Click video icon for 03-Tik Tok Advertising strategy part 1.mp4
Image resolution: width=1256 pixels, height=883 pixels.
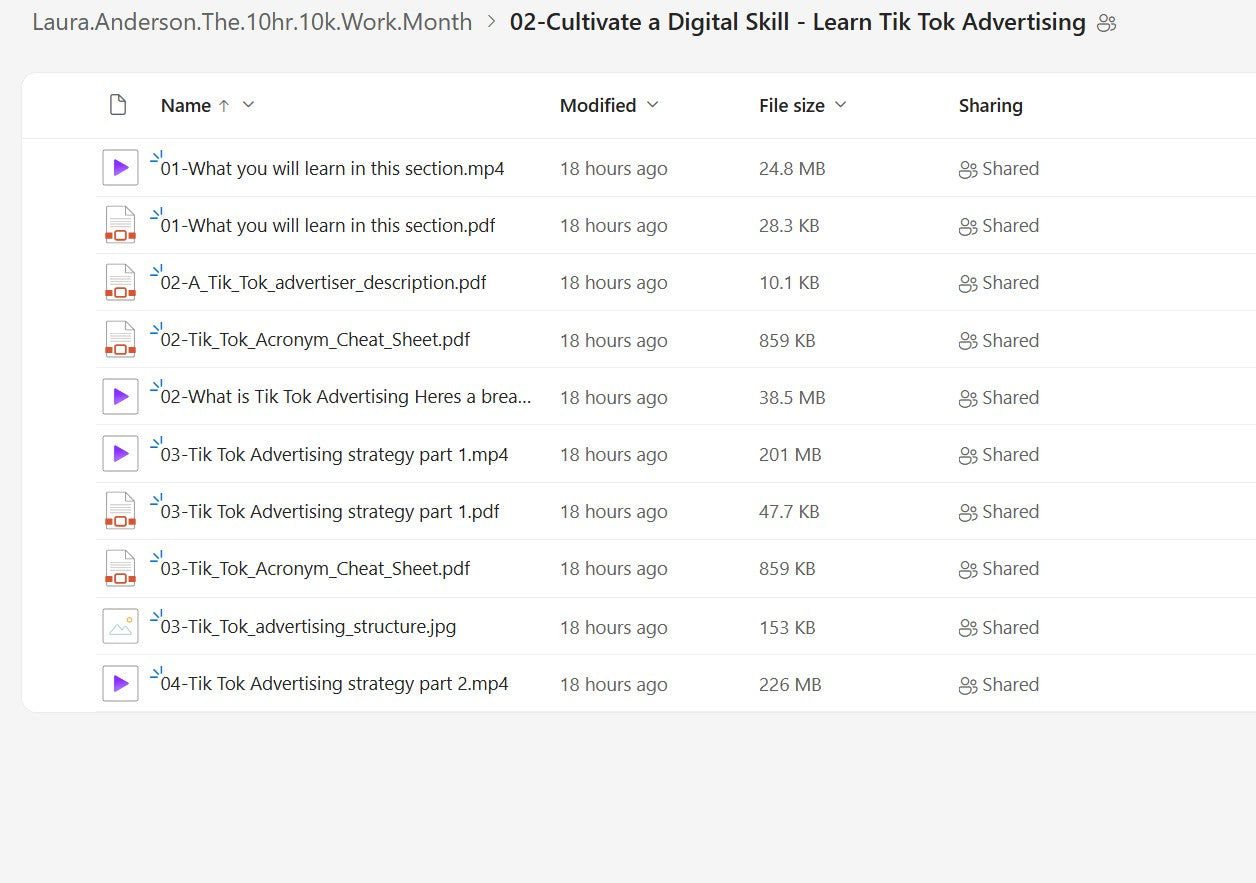pos(120,454)
